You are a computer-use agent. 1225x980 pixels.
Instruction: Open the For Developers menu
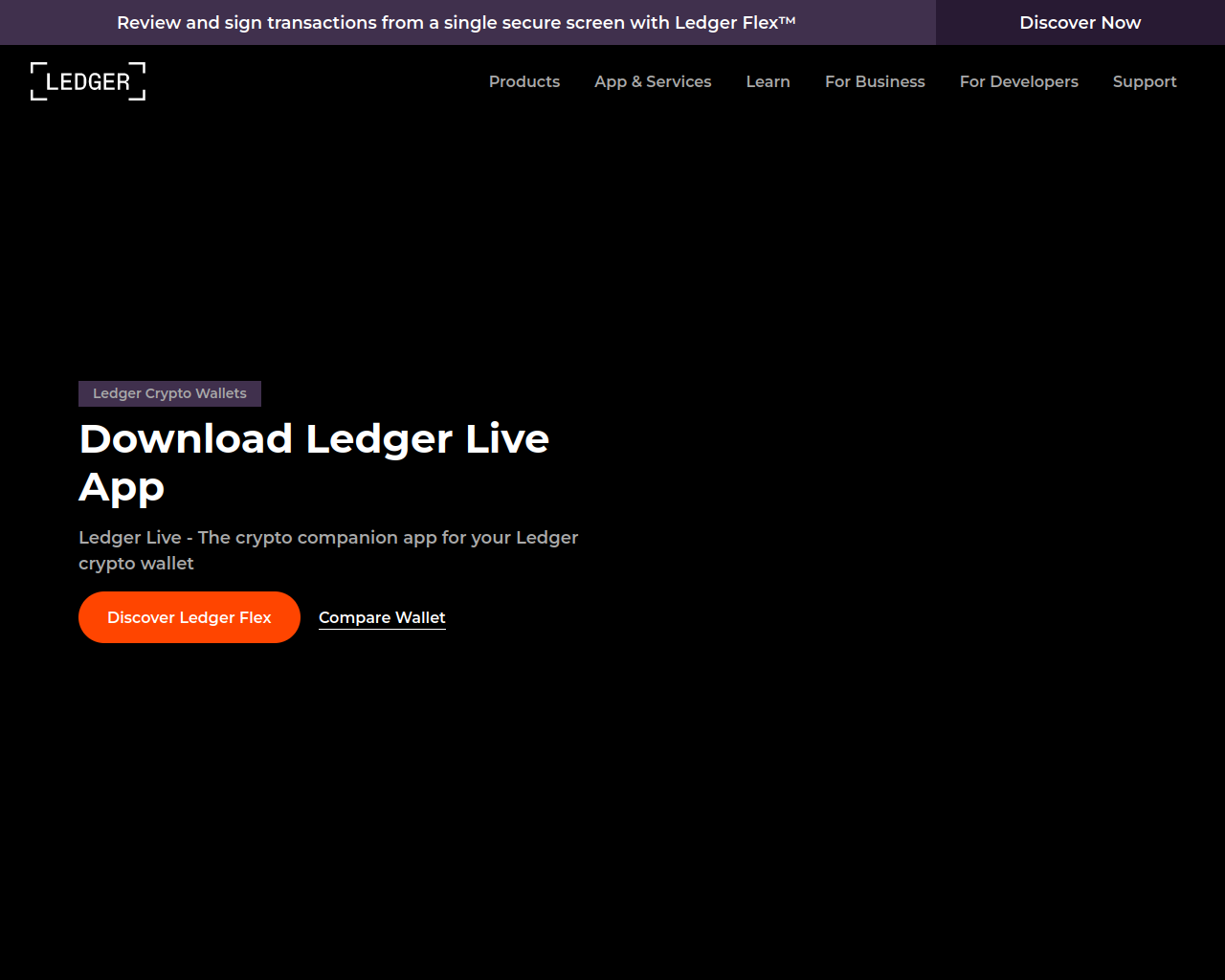point(1019,81)
